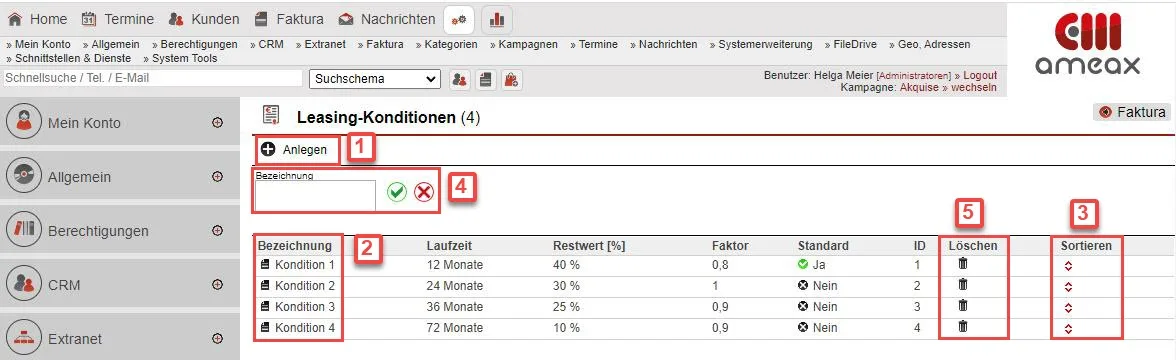The width and height of the screenshot is (1176, 360).
Task: Click the red X cancel icon
Action: (x=424, y=192)
